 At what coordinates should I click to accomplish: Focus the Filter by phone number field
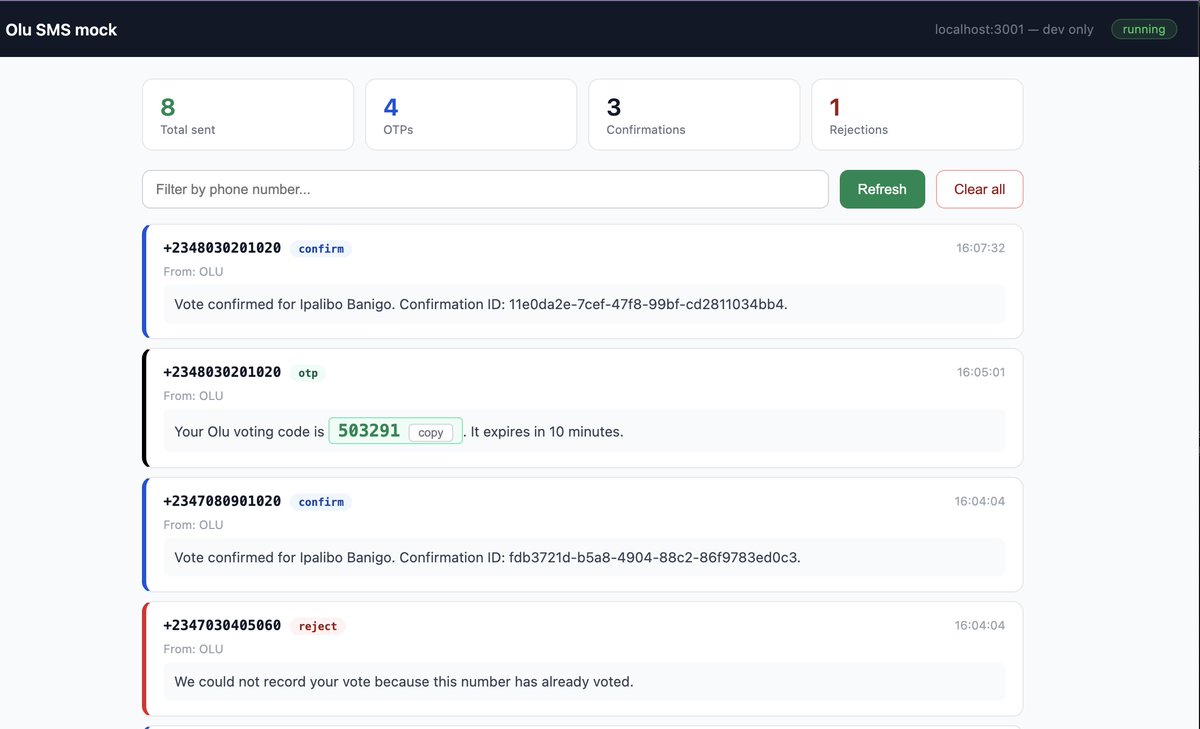(485, 189)
